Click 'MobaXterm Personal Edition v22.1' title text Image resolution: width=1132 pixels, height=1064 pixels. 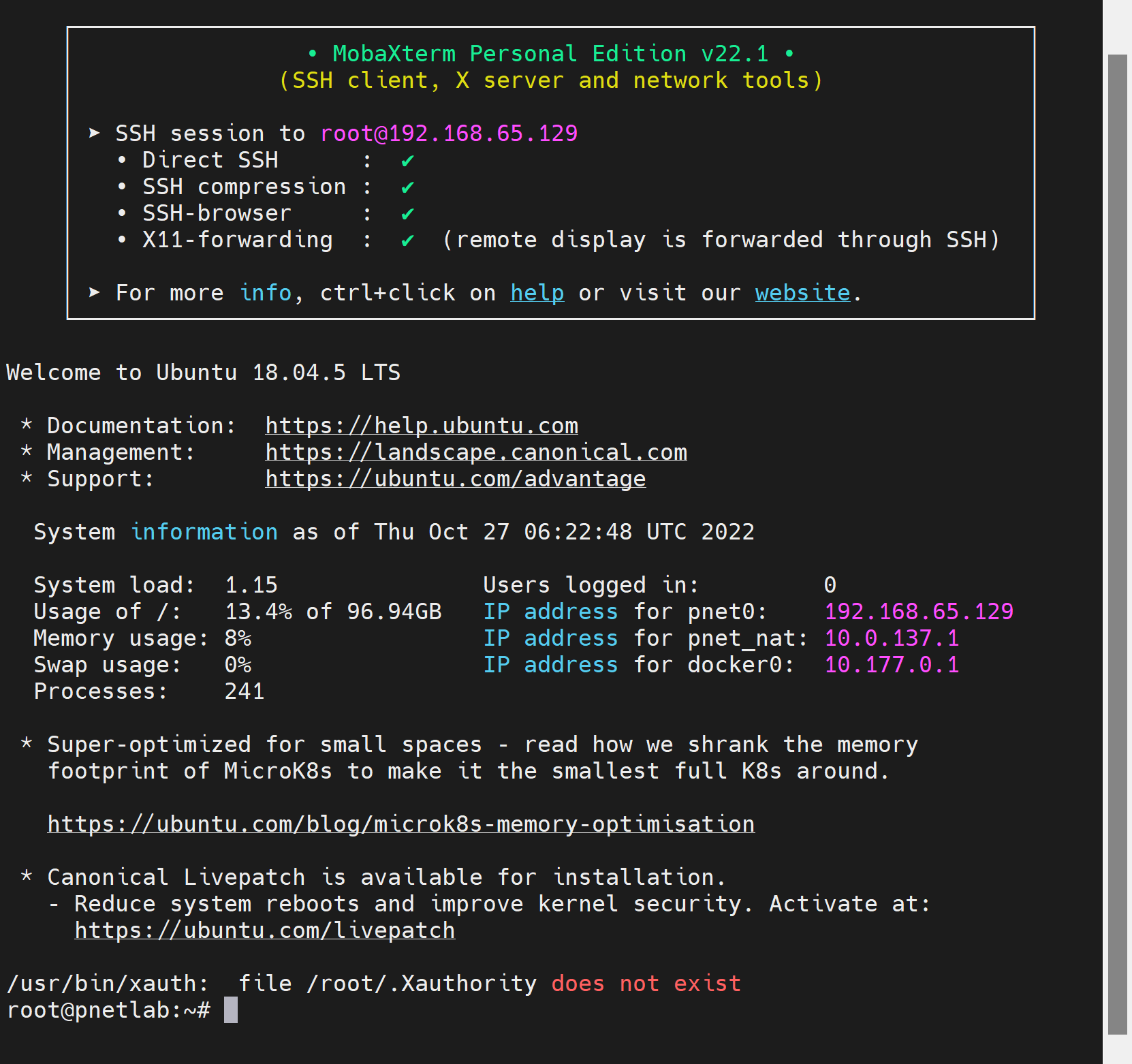point(550,54)
